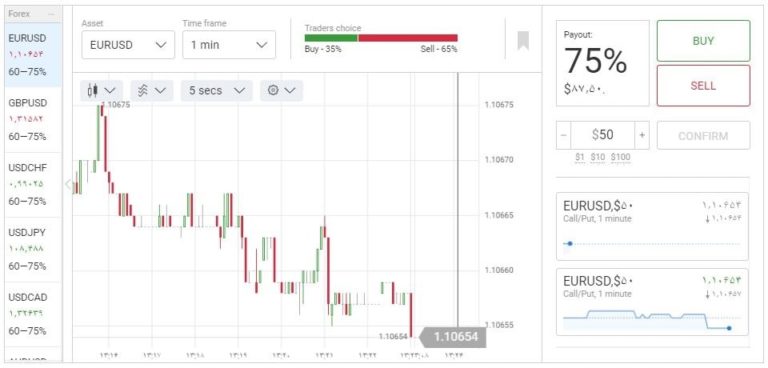This screenshot has height=368, width=768.
Task: Set amount using the $100 shortcut
Action: click(620, 157)
